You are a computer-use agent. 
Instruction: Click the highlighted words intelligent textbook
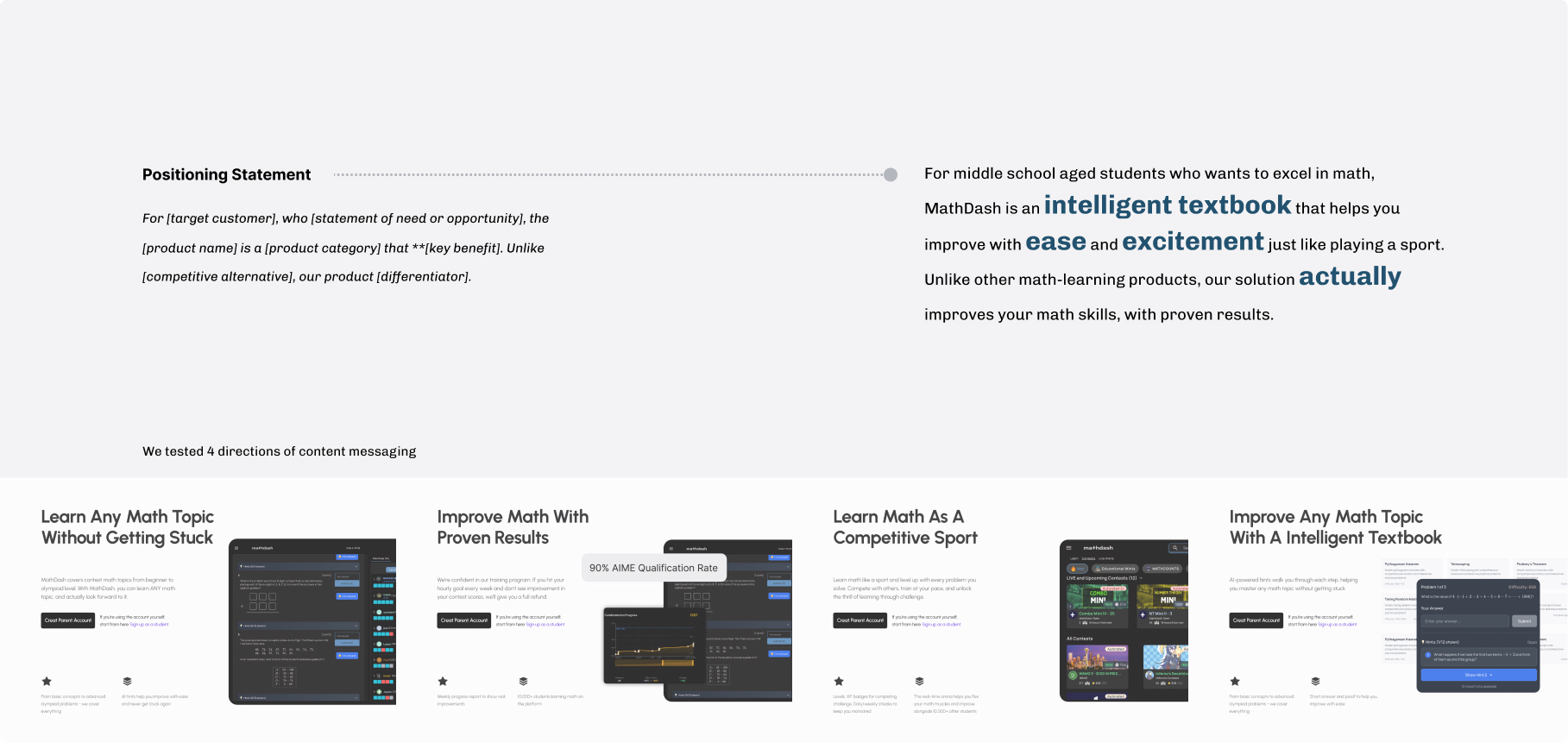click(x=1168, y=205)
